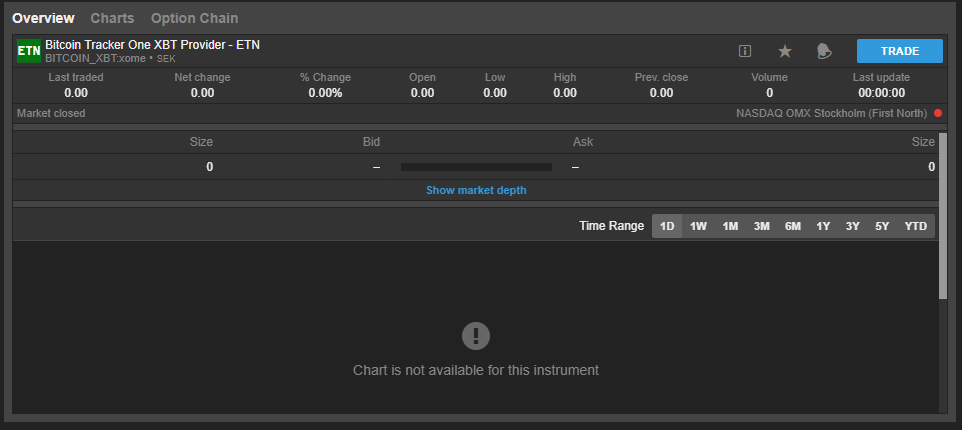Add instrument to watchlist via star icon
Viewport: 962px width, 430px height.
(785, 51)
